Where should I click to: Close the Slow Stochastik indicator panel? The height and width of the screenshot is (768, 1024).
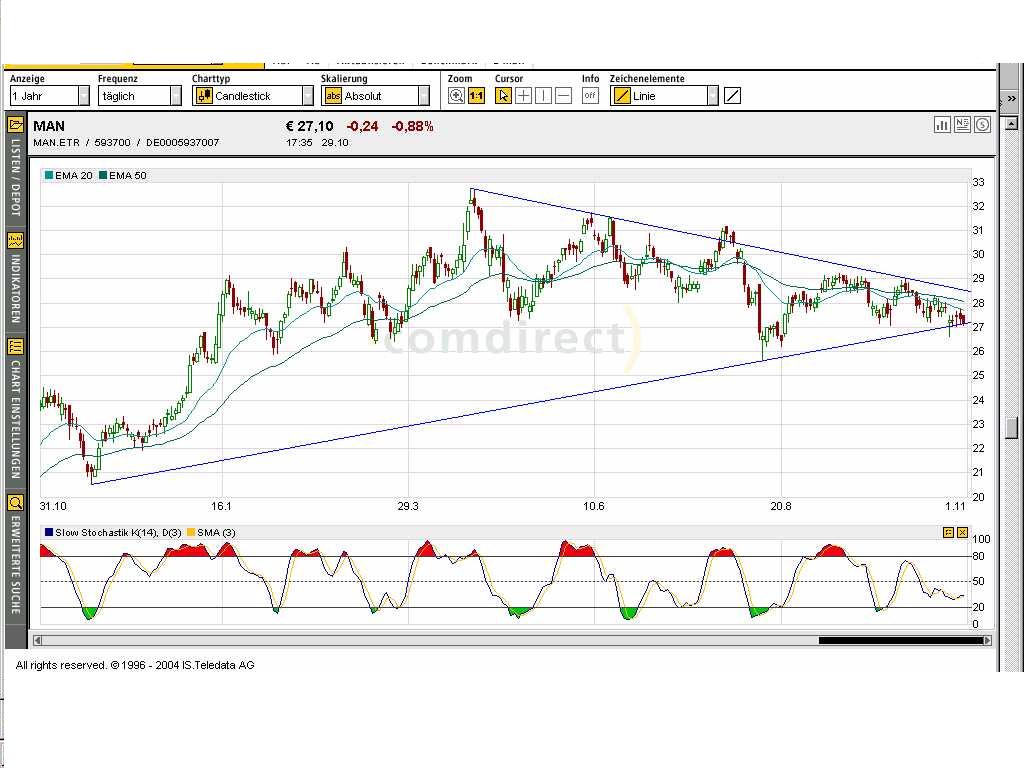point(963,533)
